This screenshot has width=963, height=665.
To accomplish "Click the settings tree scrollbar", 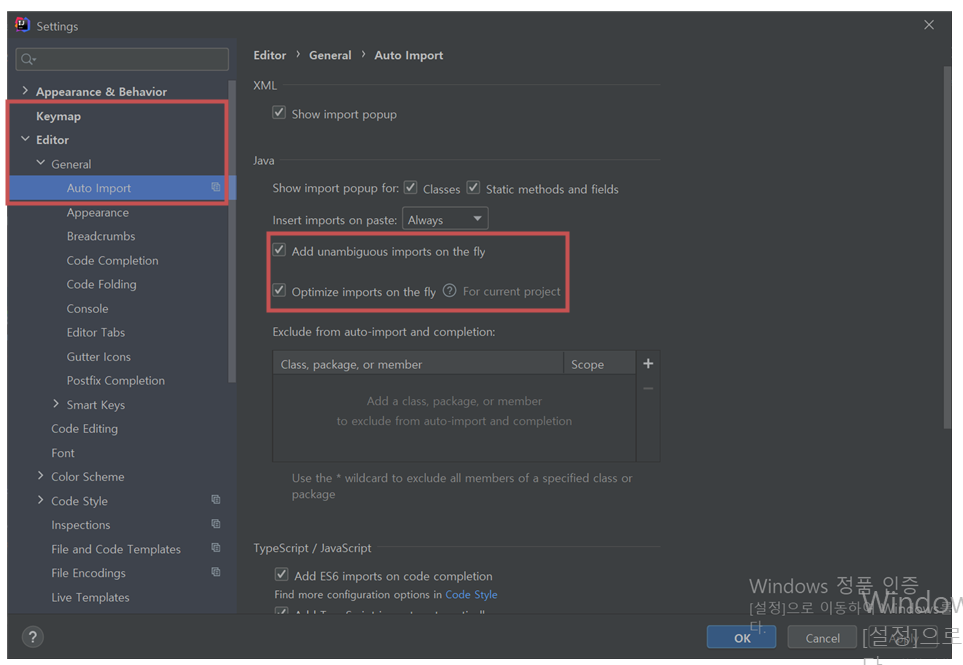I will 232,231.
